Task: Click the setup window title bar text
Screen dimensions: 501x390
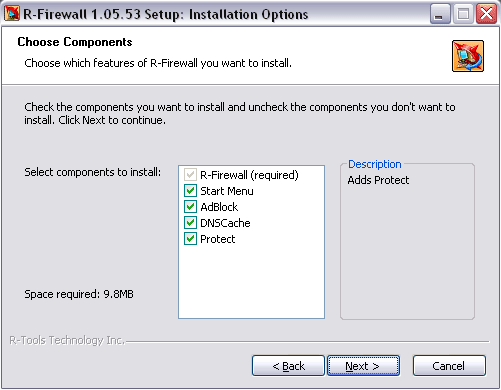Action: [x=166, y=14]
